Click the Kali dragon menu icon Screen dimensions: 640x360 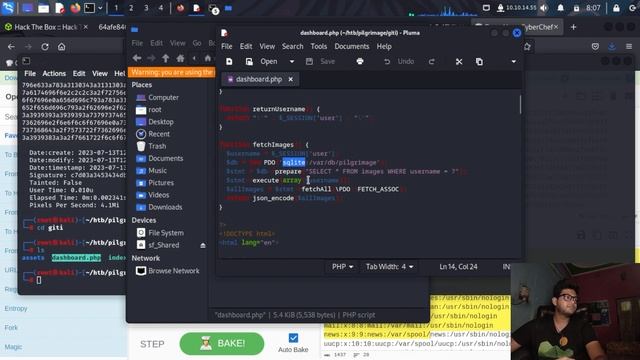[x=8, y=8]
